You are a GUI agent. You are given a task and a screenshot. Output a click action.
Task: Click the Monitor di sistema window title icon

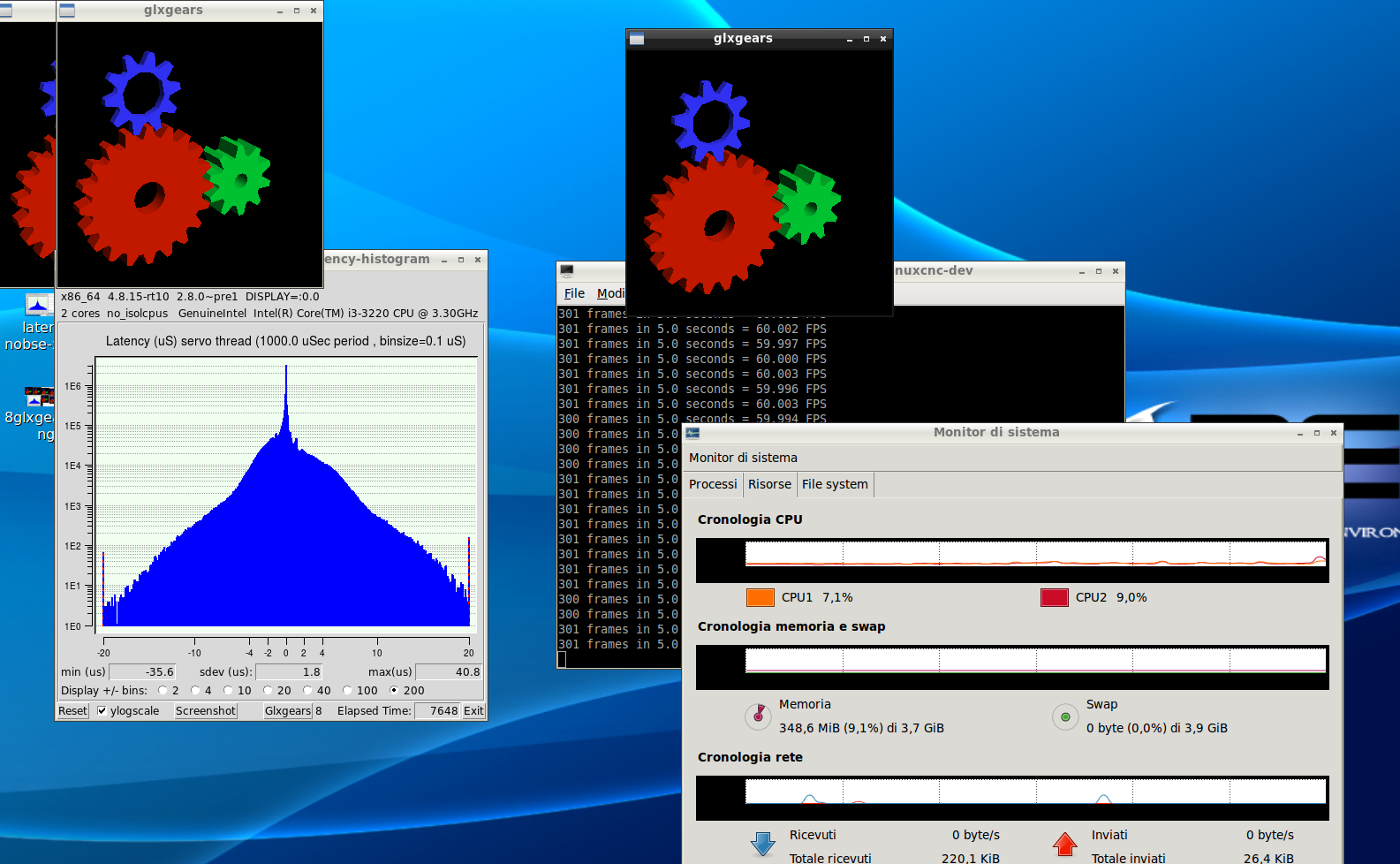[x=692, y=433]
